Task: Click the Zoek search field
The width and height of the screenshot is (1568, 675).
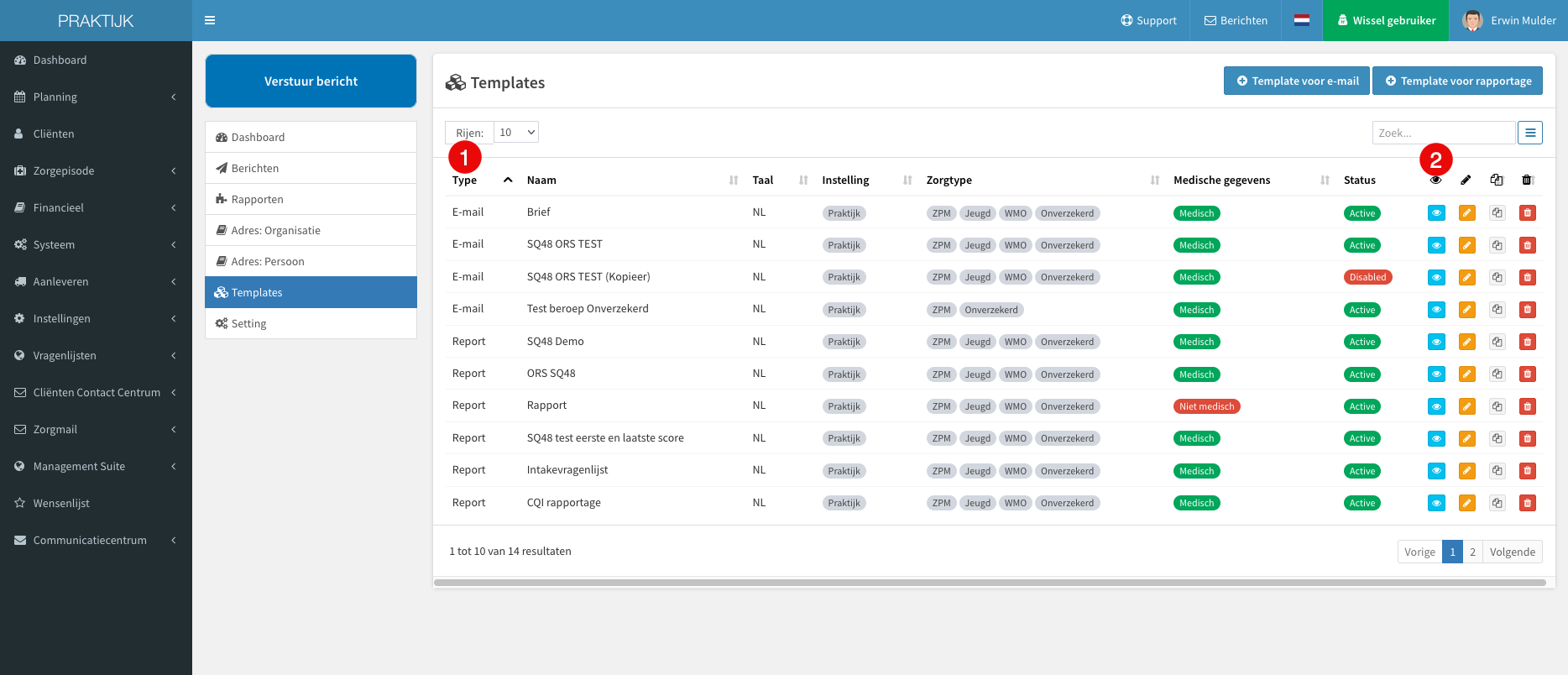Action: [x=1444, y=133]
